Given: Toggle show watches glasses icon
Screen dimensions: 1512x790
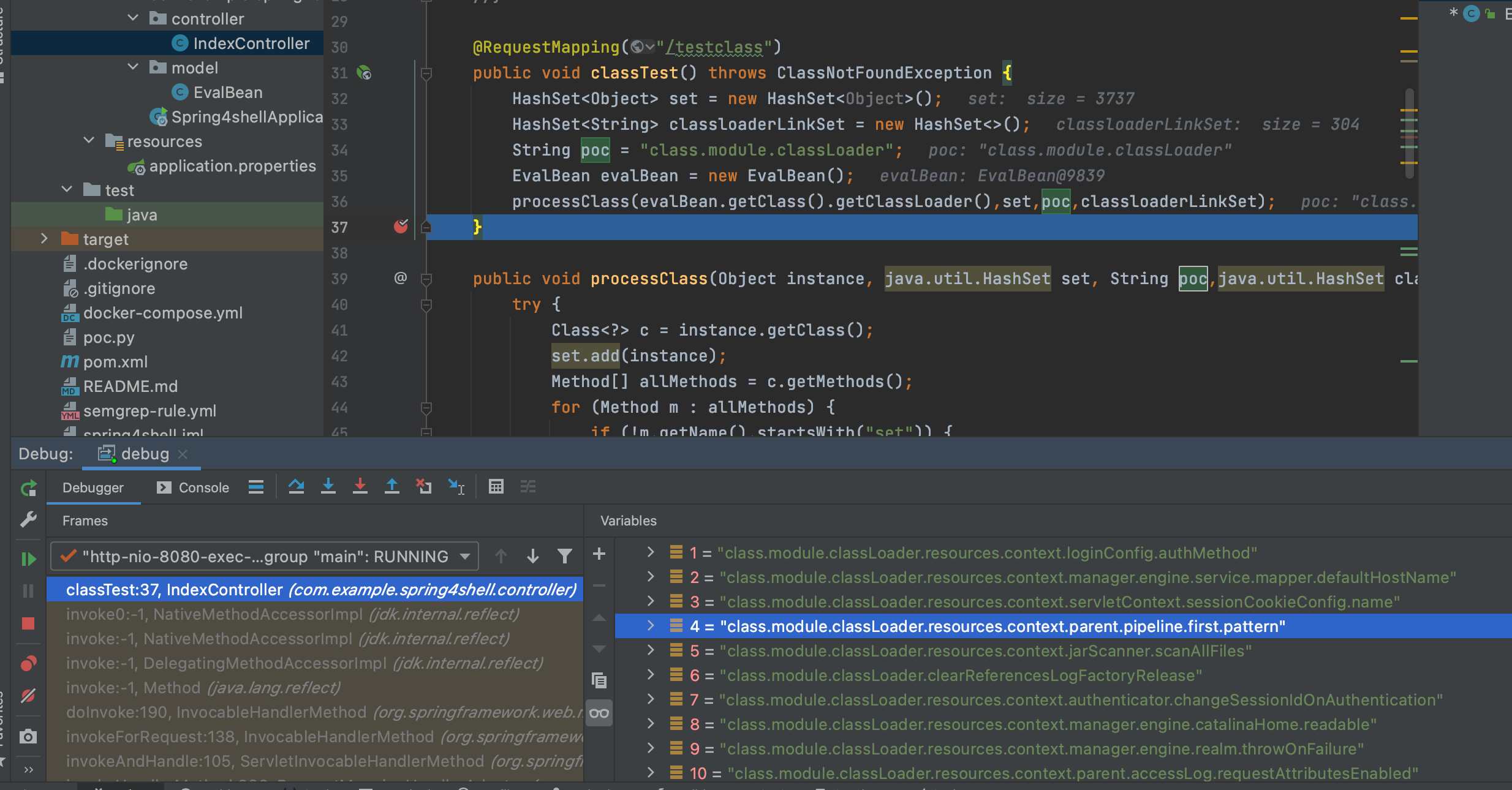Looking at the screenshot, I should tap(599, 713).
